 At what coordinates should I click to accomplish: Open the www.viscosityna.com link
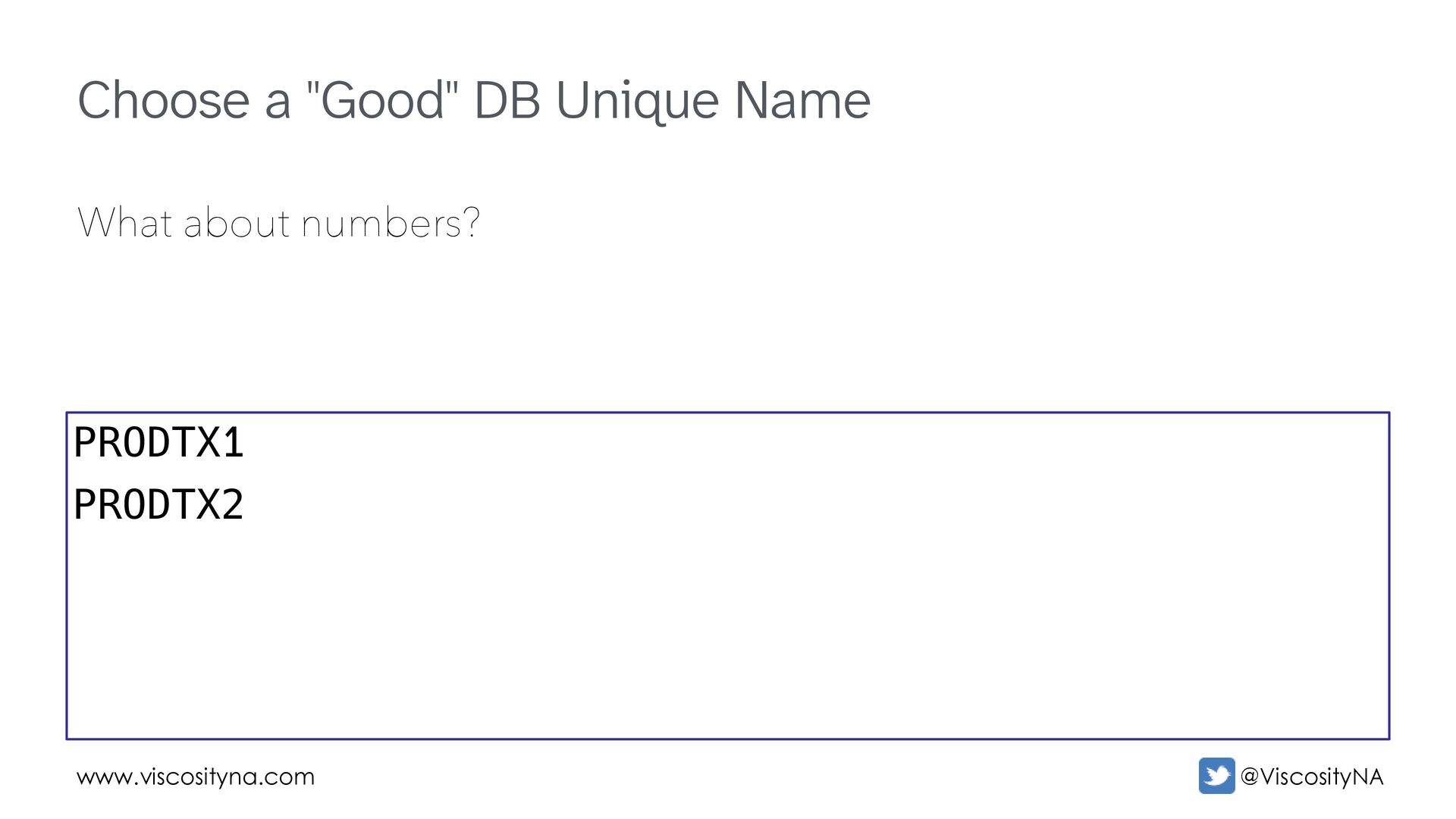click(196, 777)
